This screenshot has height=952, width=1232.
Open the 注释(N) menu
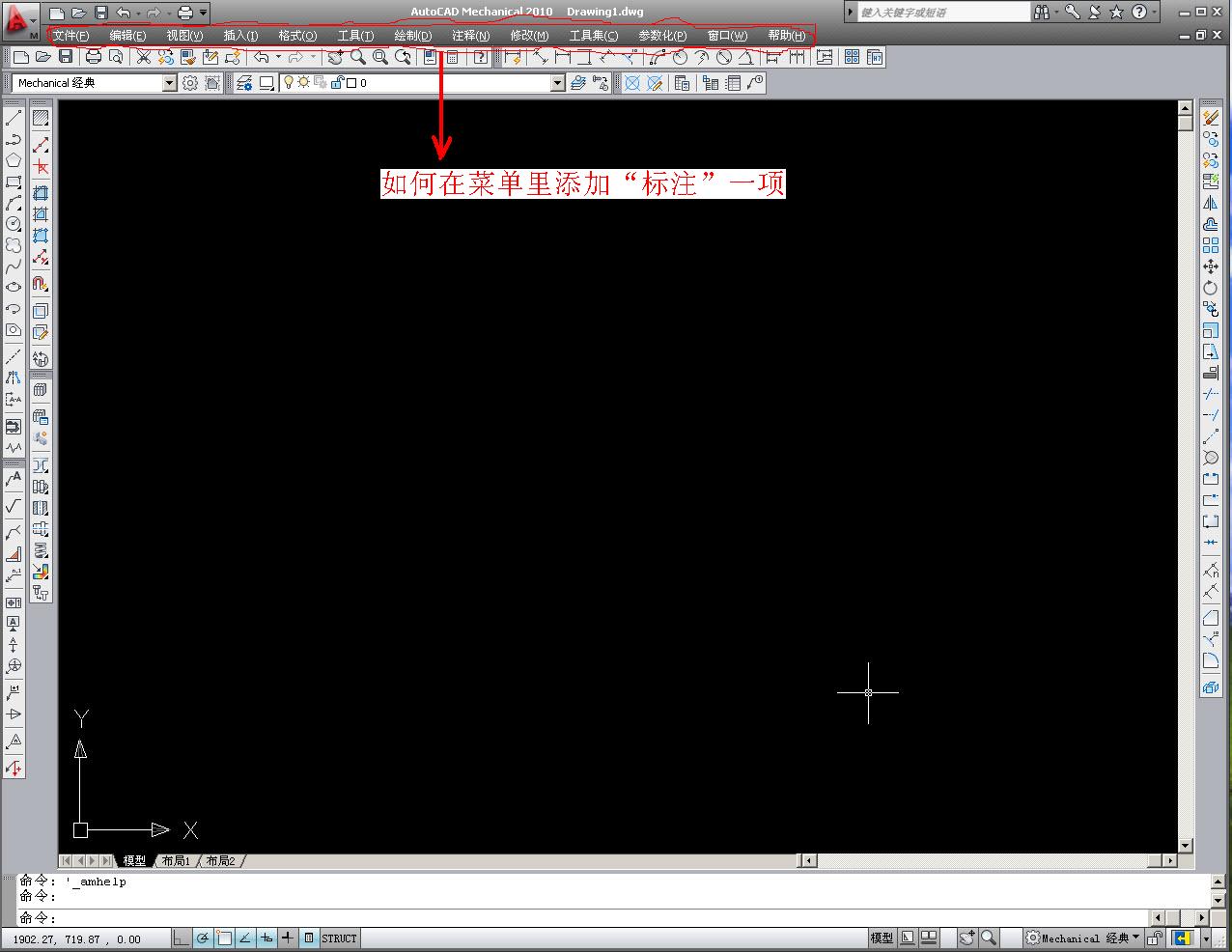470,36
